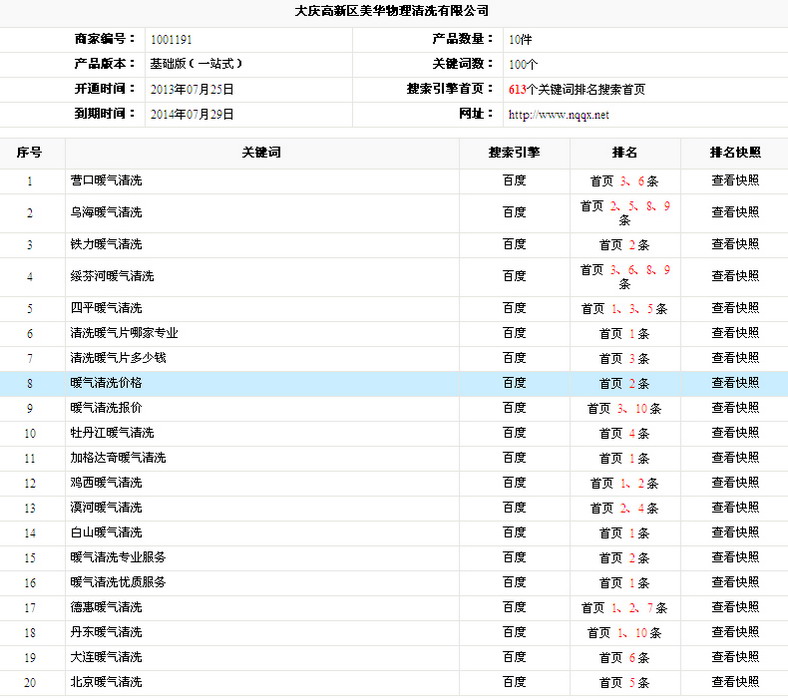The height and width of the screenshot is (700, 788).
Task: Select highlighted keyword 暖气清洗价格
Action: [x=106, y=383]
